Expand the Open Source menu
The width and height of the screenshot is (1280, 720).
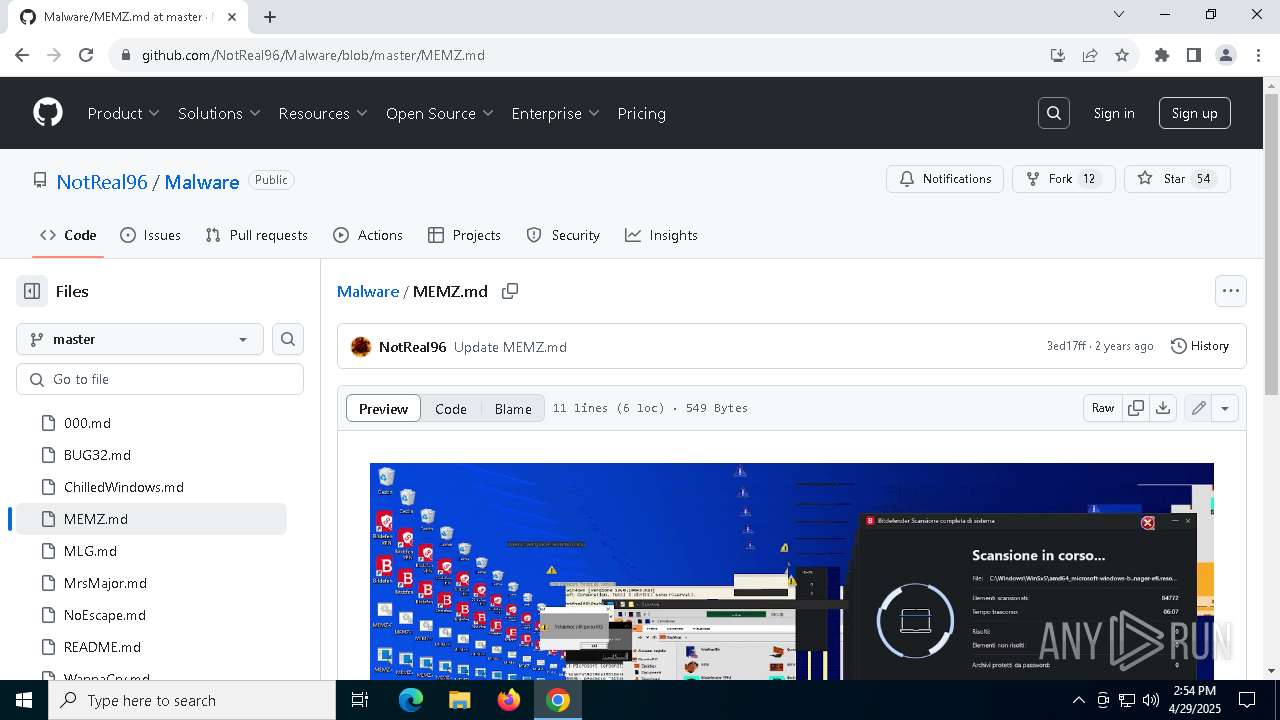click(x=440, y=113)
